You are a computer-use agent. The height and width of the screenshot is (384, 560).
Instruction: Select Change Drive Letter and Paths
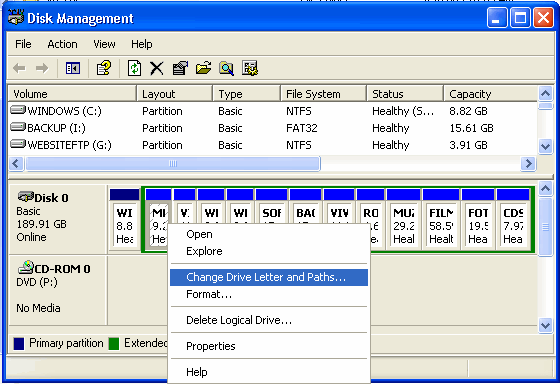click(269, 277)
